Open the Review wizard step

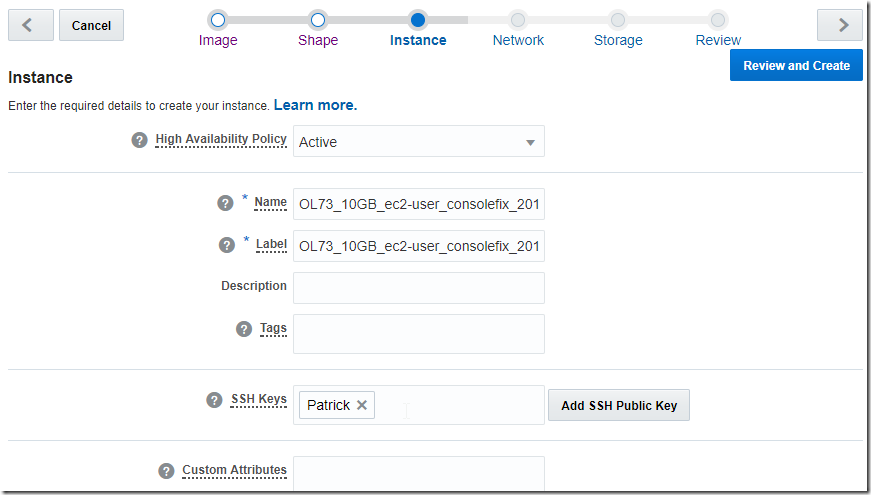(718, 20)
